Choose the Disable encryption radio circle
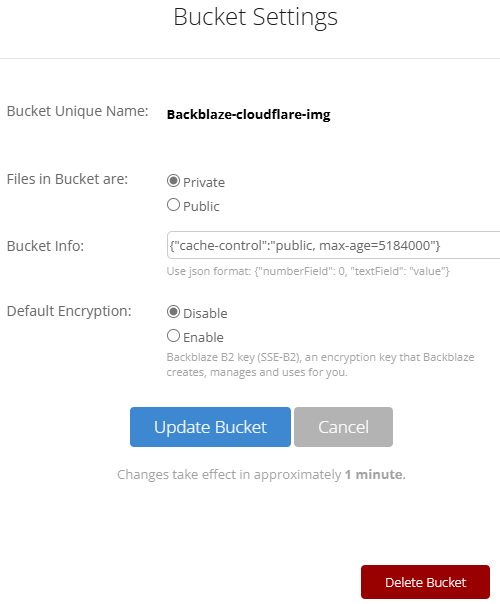This screenshot has height=604, width=500. coord(173,312)
